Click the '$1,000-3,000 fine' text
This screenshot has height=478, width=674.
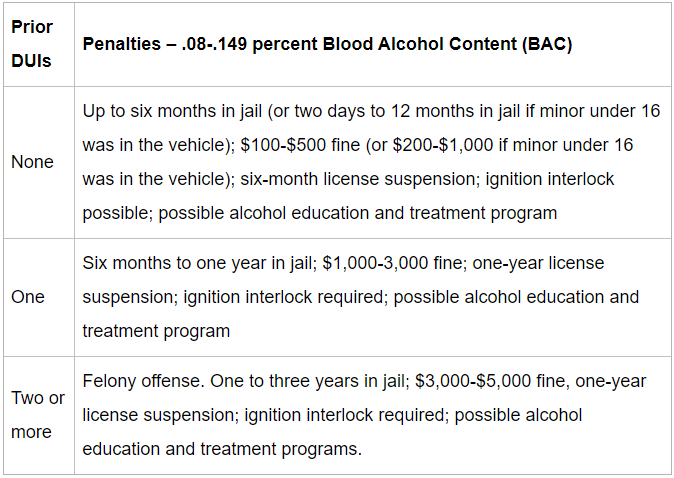[x=392, y=263]
